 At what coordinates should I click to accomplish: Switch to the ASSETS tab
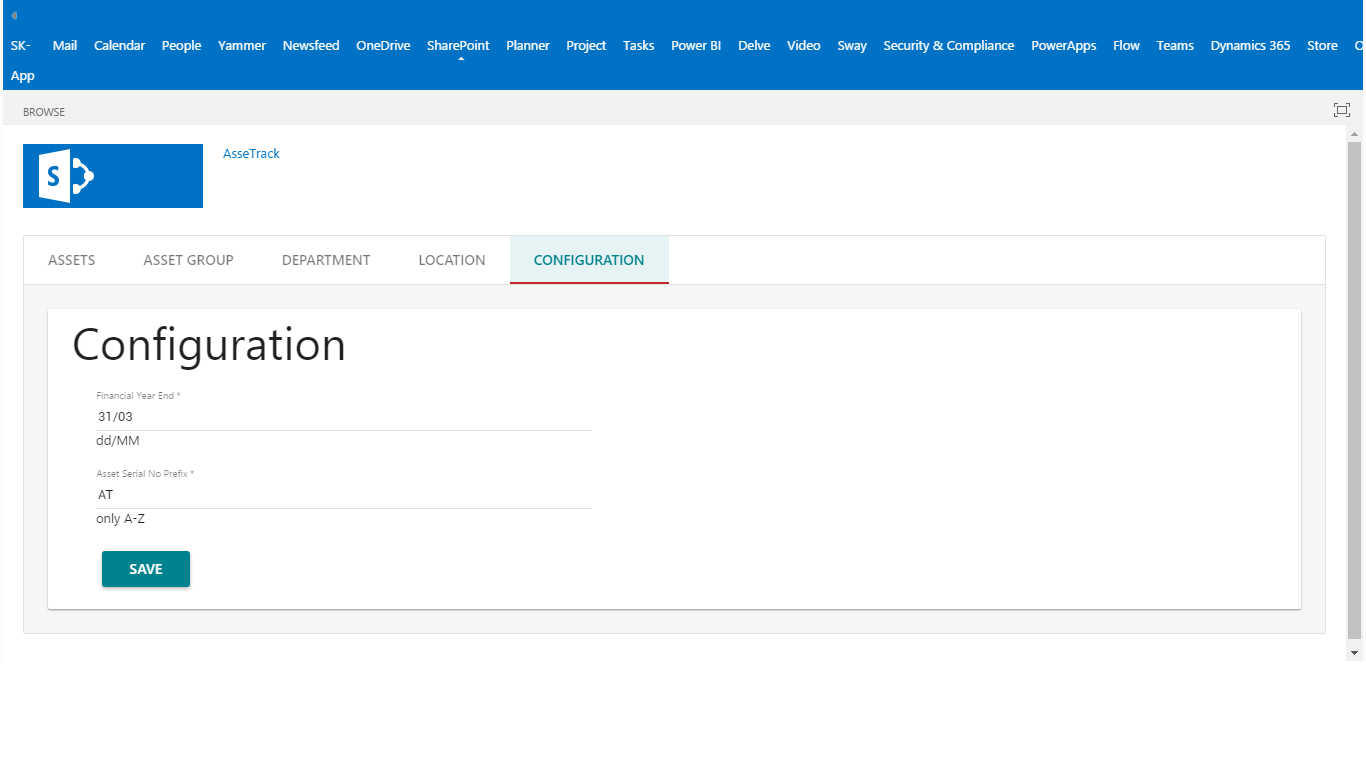pyautogui.click(x=72, y=260)
